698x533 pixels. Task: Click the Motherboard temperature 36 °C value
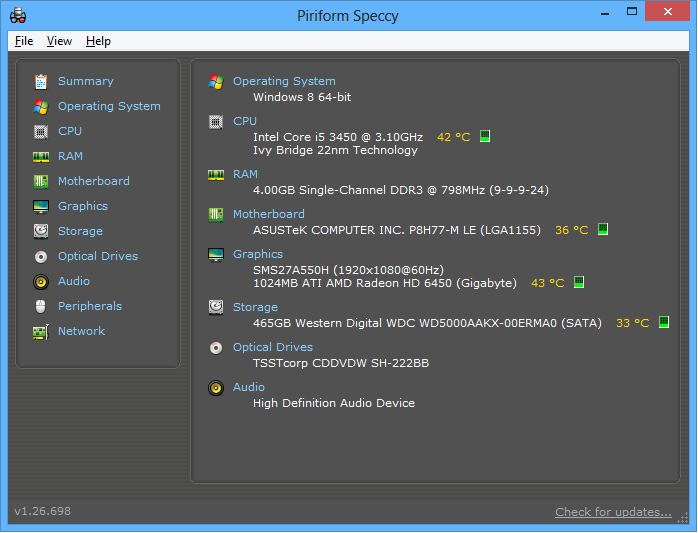tap(572, 230)
